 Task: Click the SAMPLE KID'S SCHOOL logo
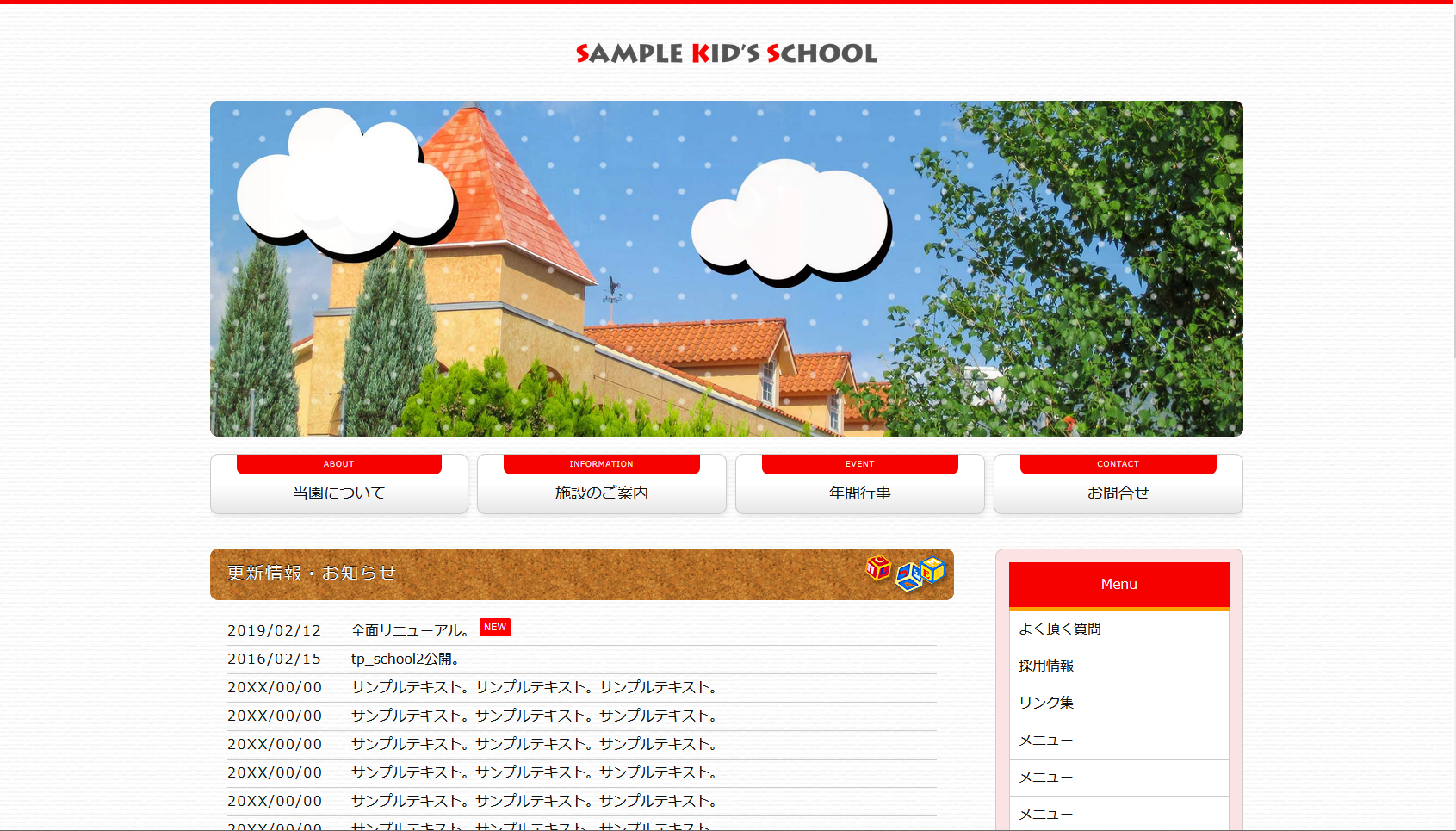tap(727, 53)
